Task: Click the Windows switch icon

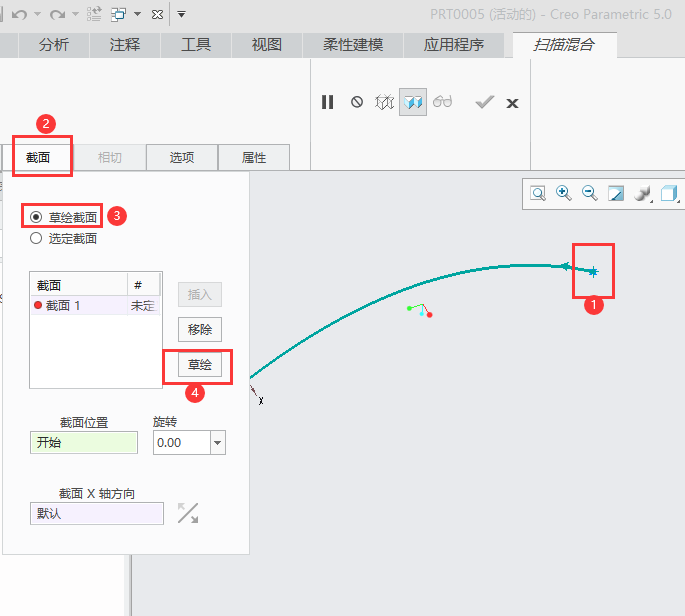Action: click(x=118, y=14)
